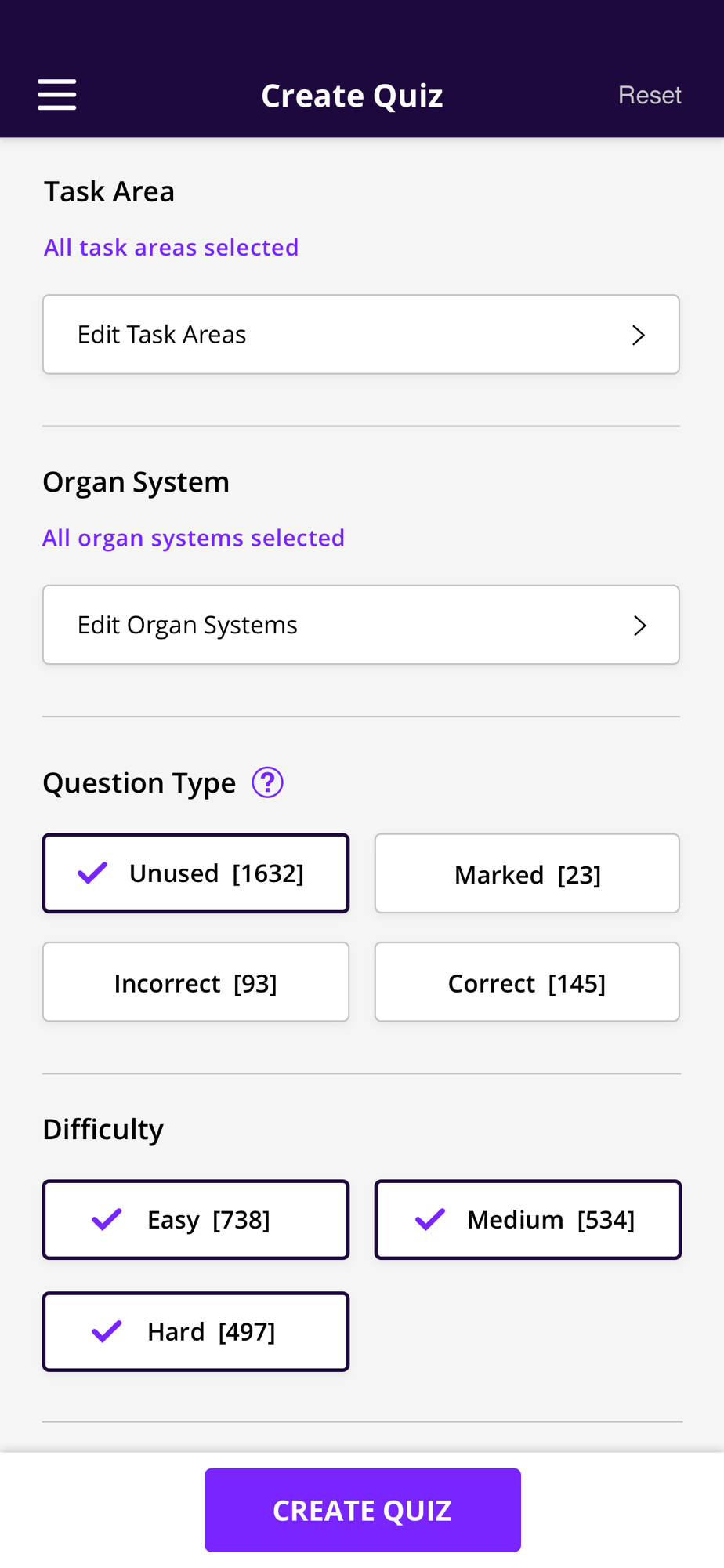Click 'All task areas selected' text
This screenshot has width=724, height=1568.
172,248
